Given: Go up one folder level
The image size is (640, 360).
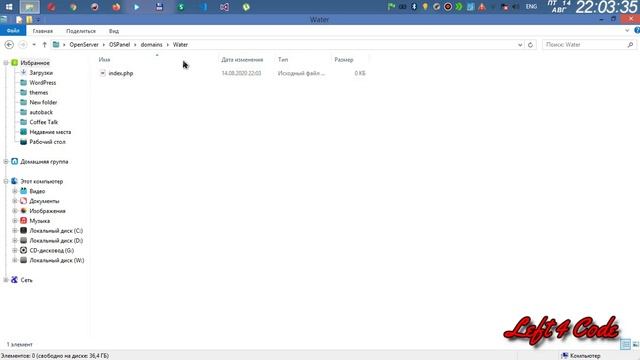Looking at the screenshot, I should pyautogui.click(x=44, y=44).
